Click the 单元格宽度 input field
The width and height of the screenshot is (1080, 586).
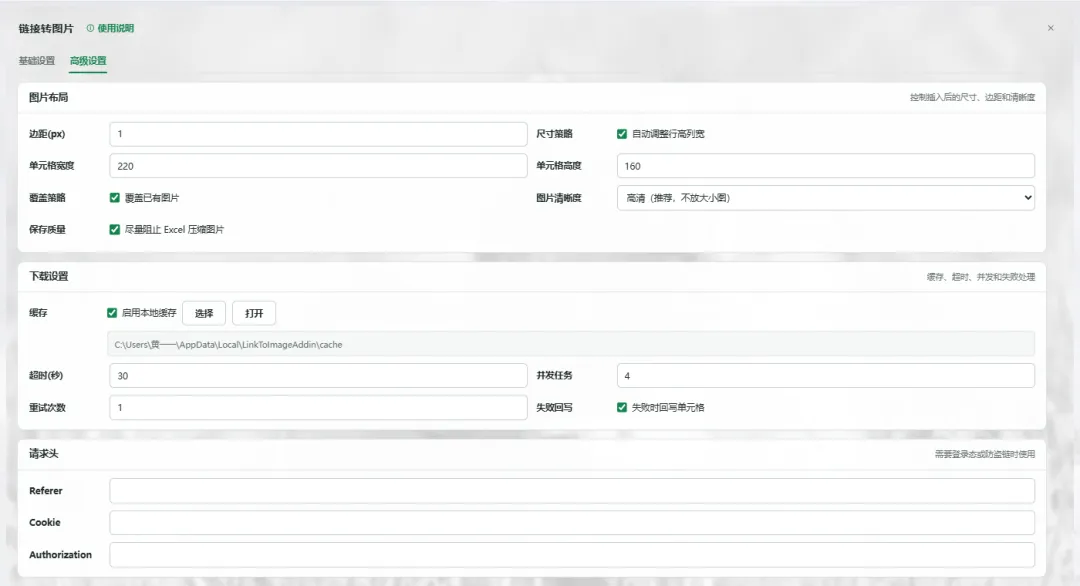318,166
